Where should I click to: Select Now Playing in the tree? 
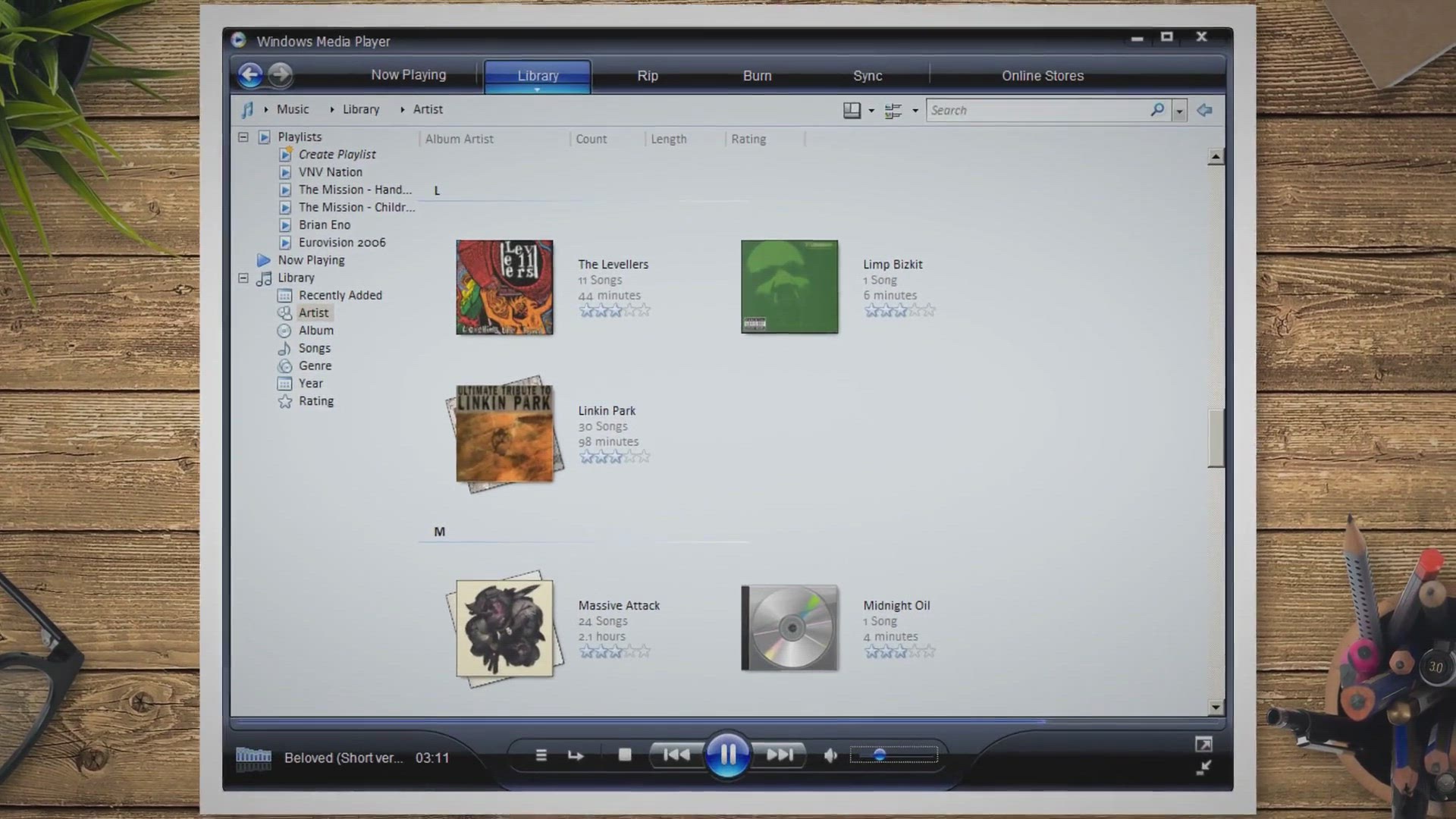coord(311,260)
